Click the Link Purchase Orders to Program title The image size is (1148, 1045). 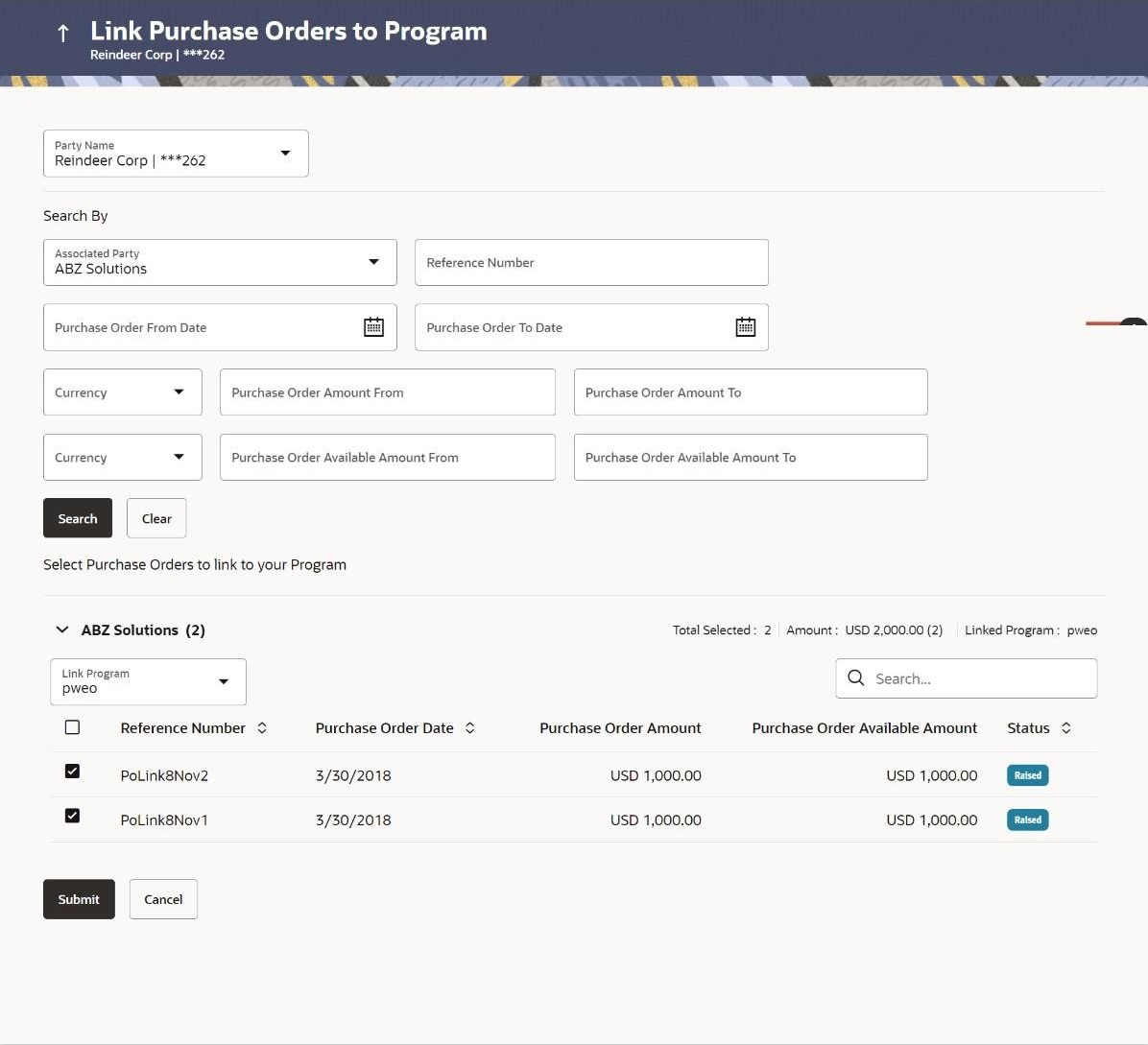pyautogui.click(x=289, y=31)
